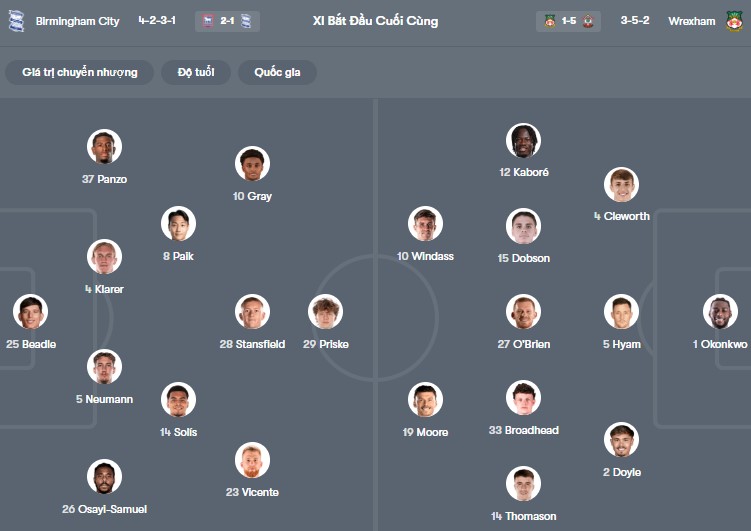Open Thomason's player photo
The width and height of the screenshot is (751, 531).
pyautogui.click(x=523, y=484)
